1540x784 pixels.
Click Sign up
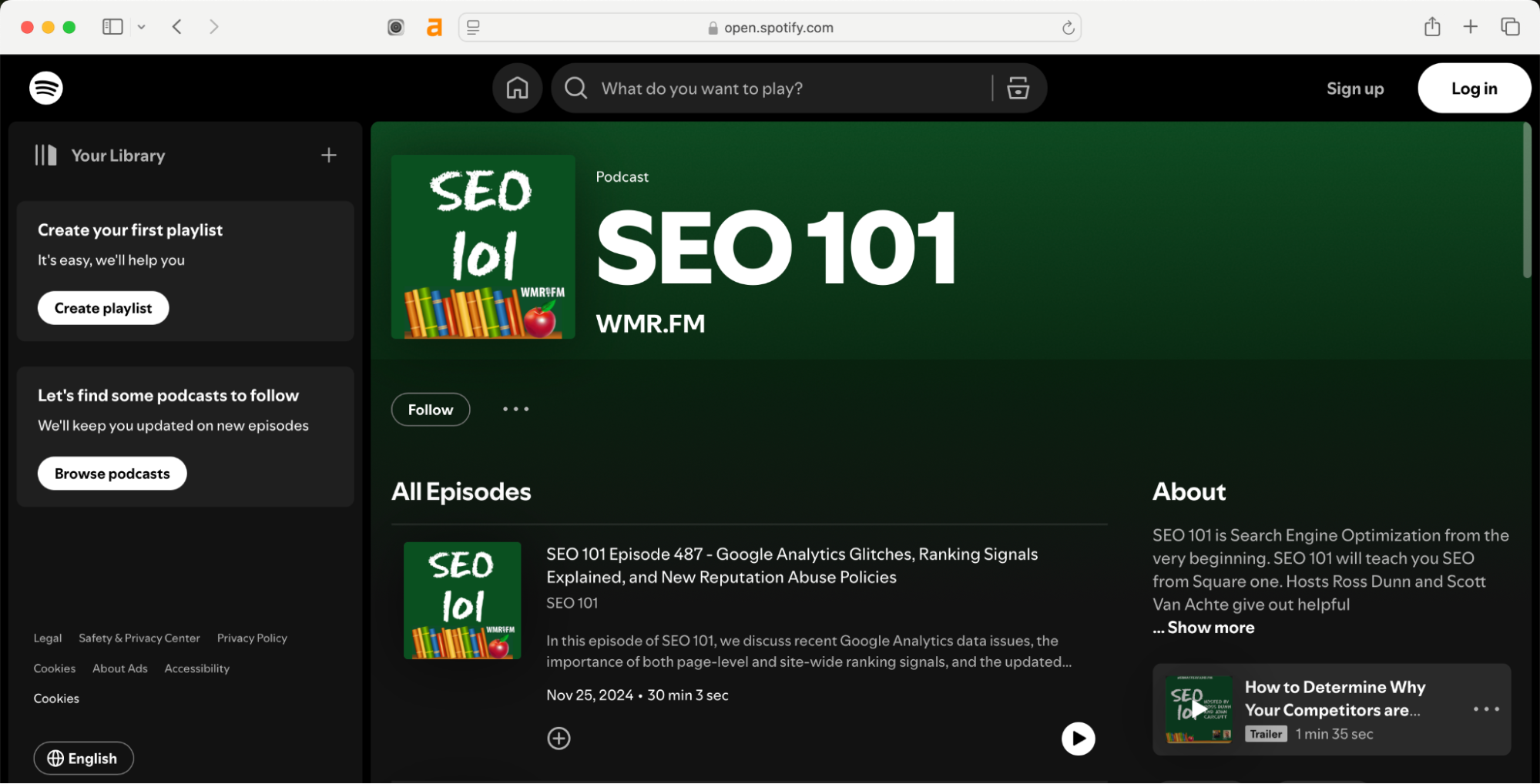pos(1354,89)
